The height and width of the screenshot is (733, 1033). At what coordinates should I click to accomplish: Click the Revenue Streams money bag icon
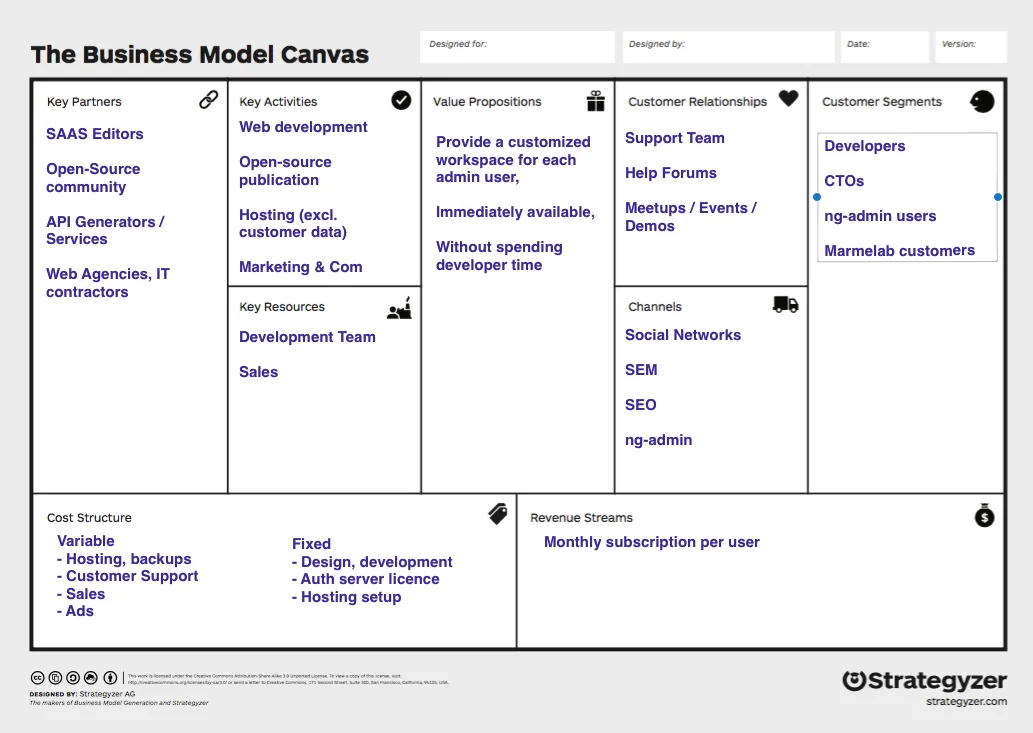[x=984, y=514]
